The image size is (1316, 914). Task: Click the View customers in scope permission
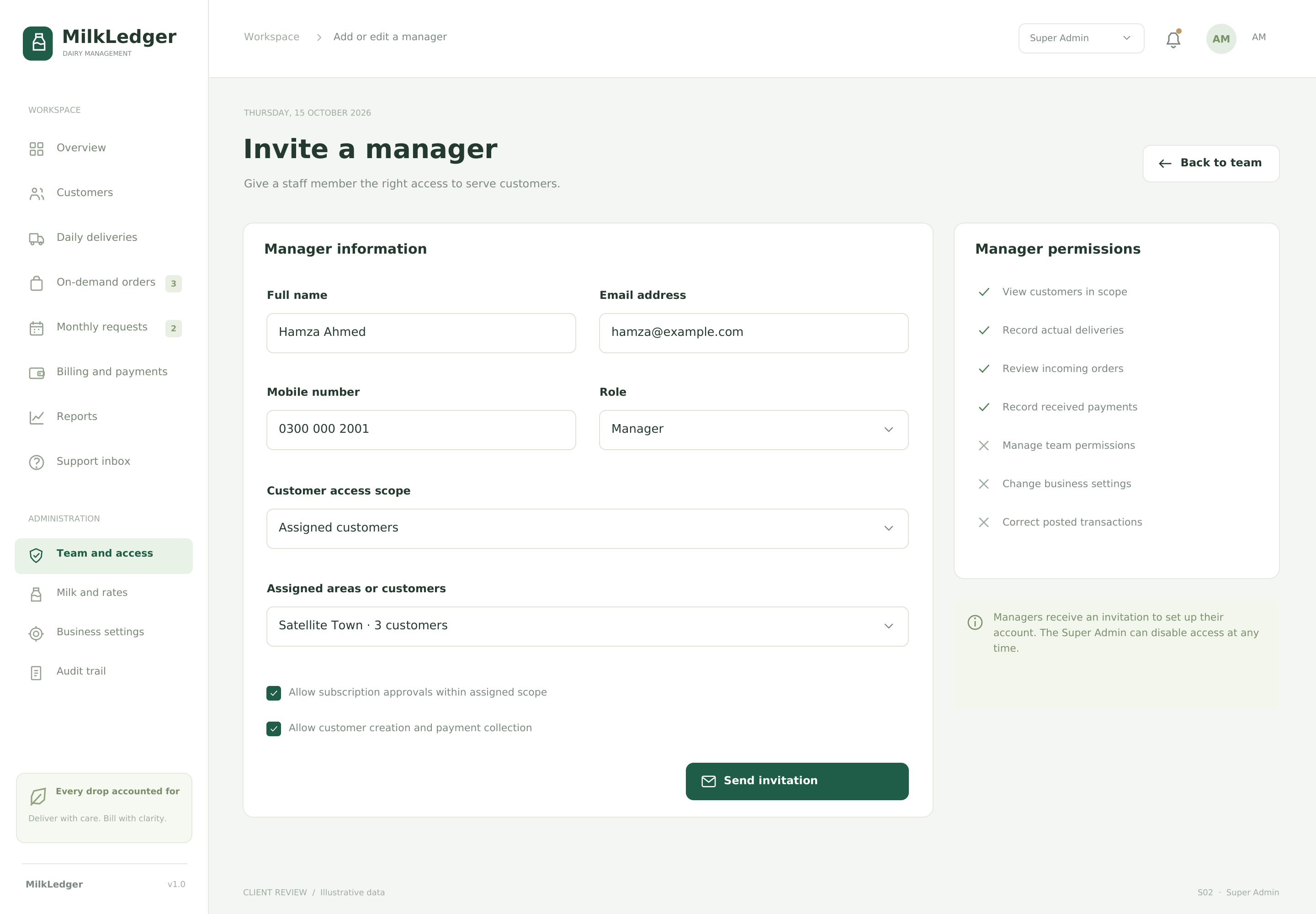(1052, 292)
